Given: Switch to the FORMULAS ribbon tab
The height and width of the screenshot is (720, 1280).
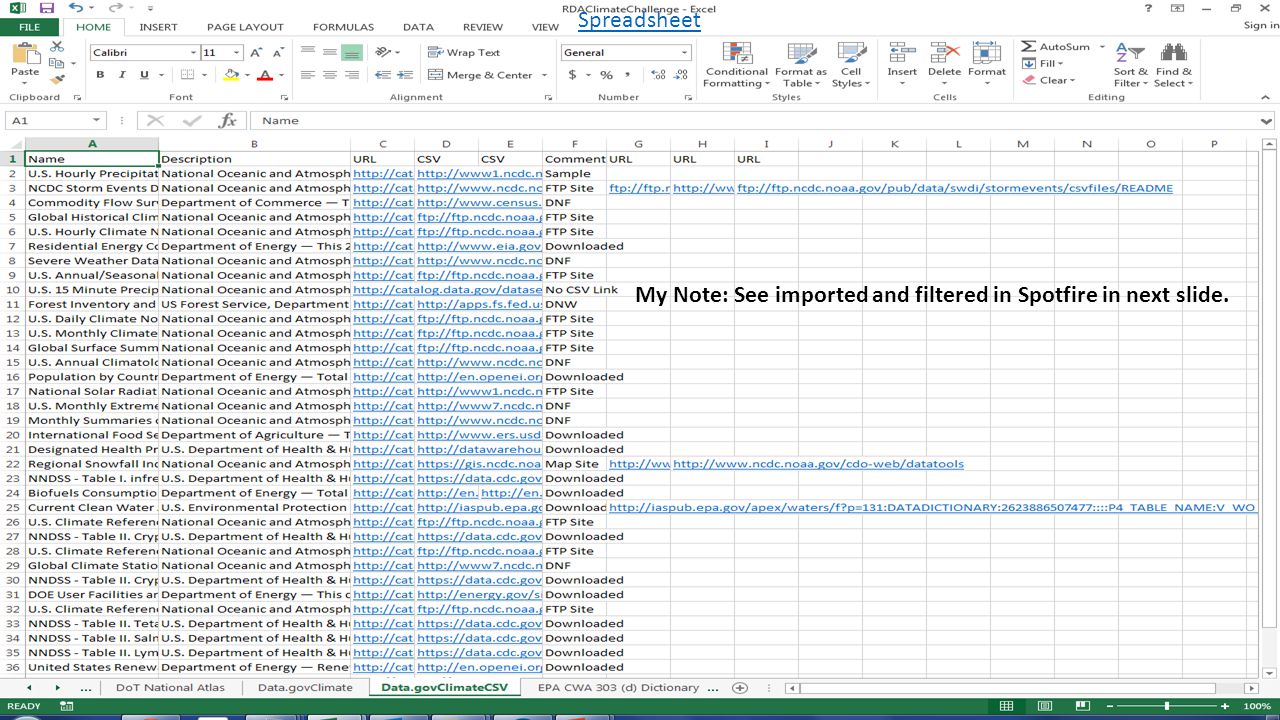Looking at the screenshot, I should [x=343, y=27].
